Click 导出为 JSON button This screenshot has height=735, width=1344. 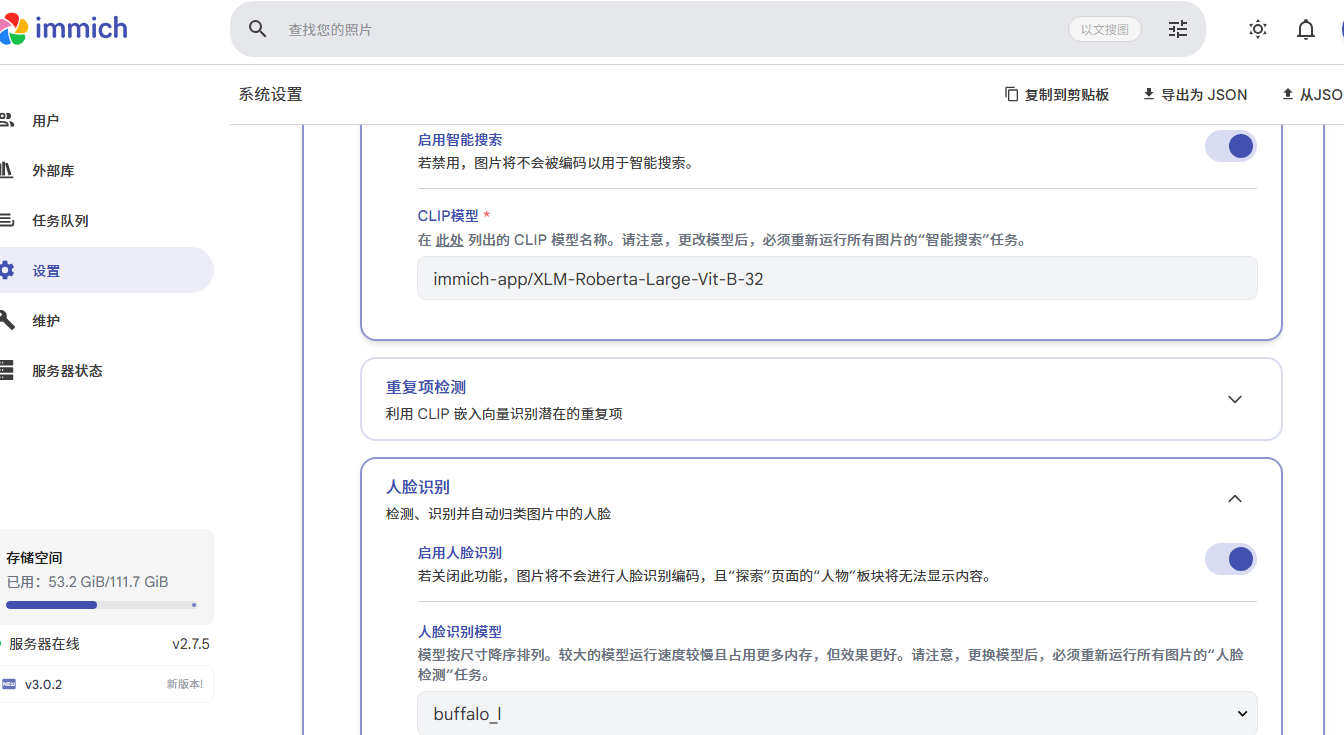1195,94
